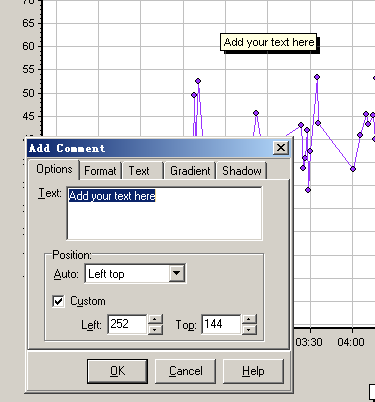Close the Add Comment dialog
This screenshot has width=375, height=402.
[281, 147]
